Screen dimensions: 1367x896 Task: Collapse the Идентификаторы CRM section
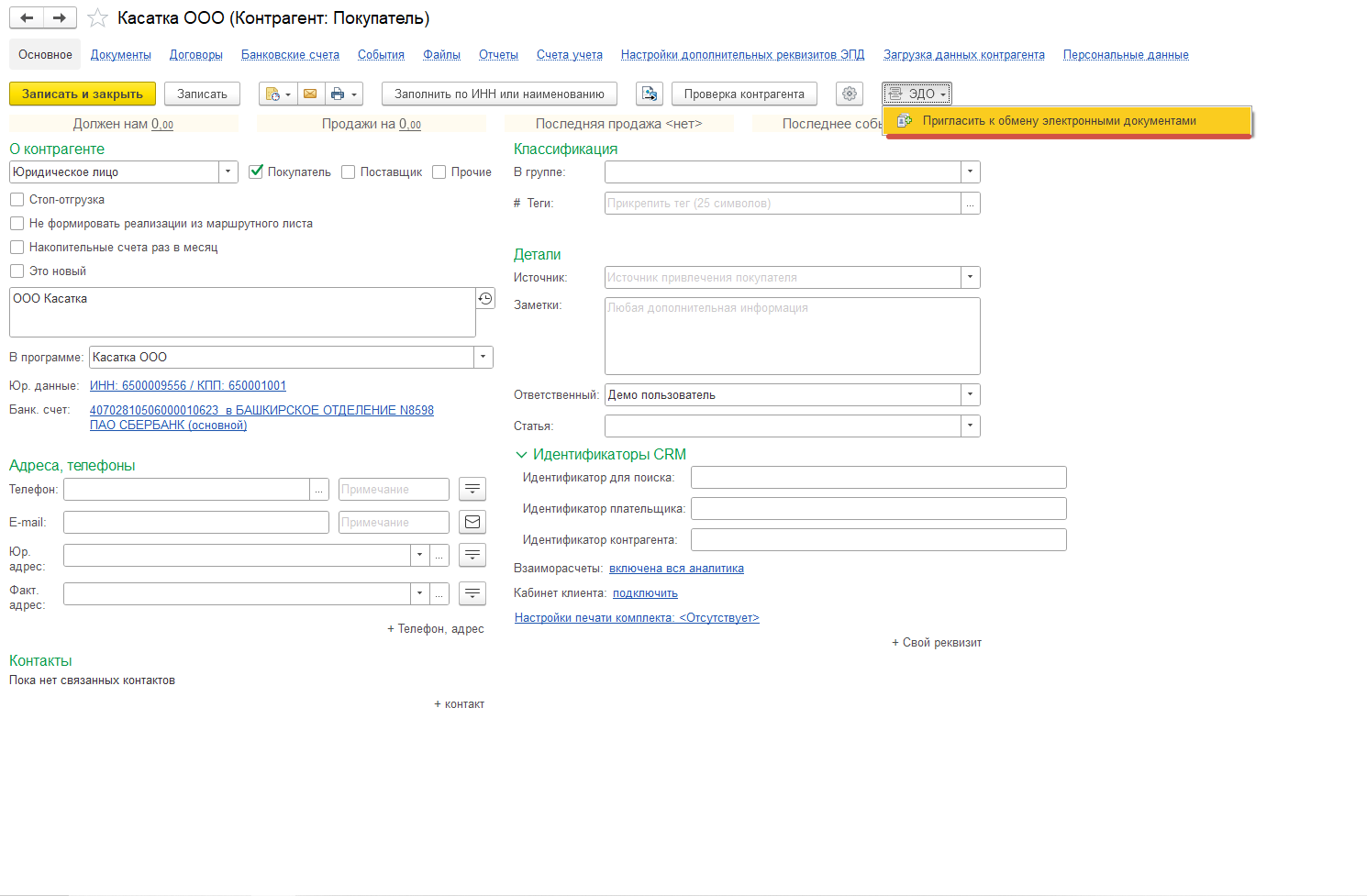[x=521, y=455]
